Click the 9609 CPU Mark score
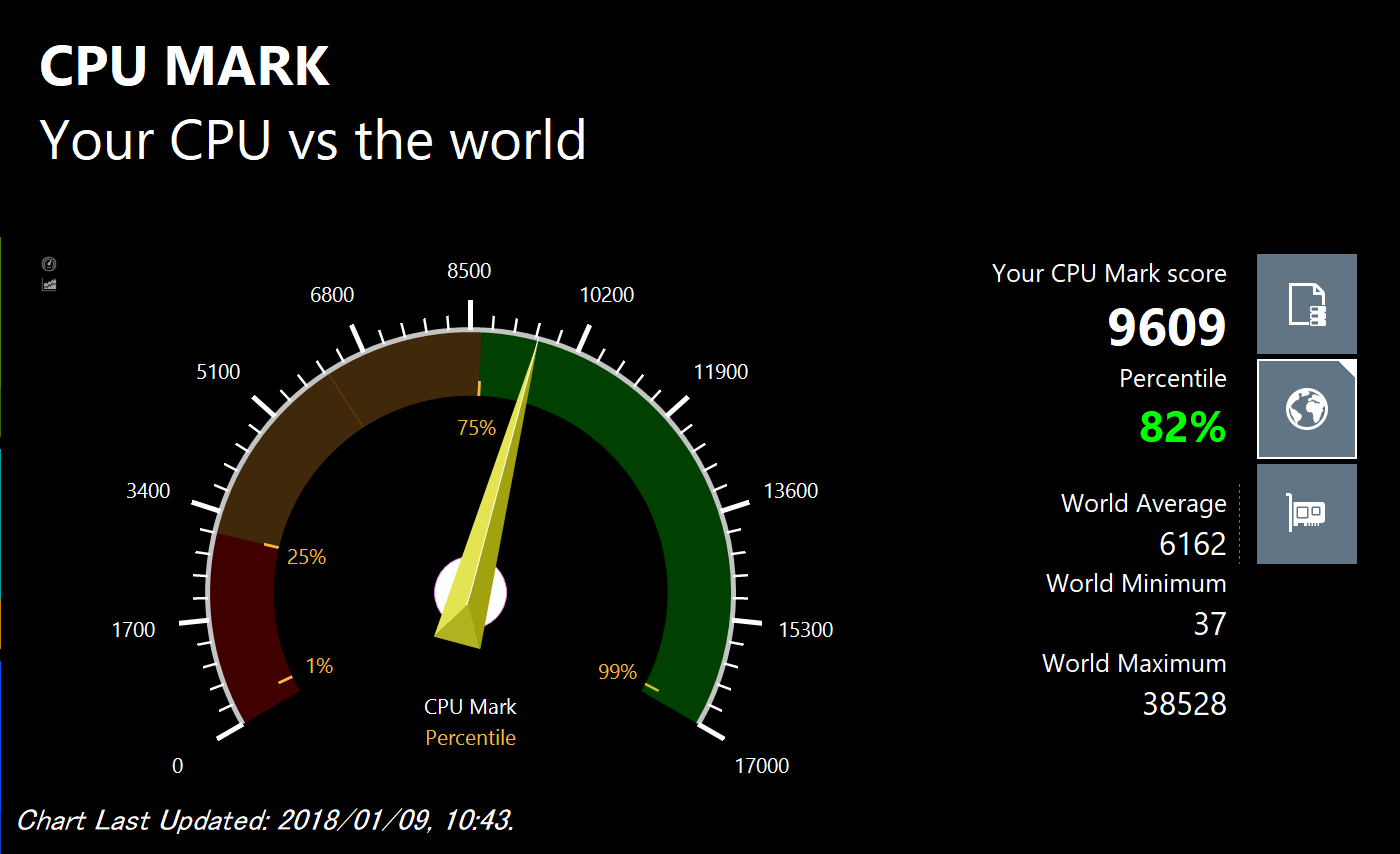Screen dimensions: 1400x854 (x=1167, y=327)
